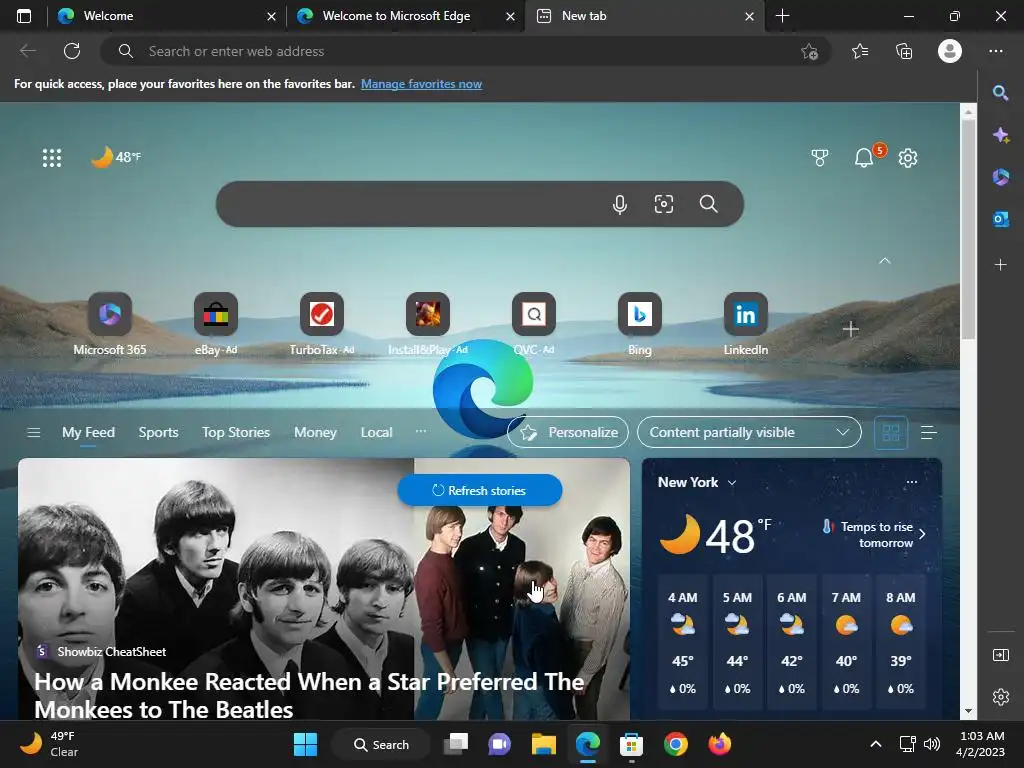The height and width of the screenshot is (768, 1024).
Task: Start voice search with the microphone
Action: (620, 204)
